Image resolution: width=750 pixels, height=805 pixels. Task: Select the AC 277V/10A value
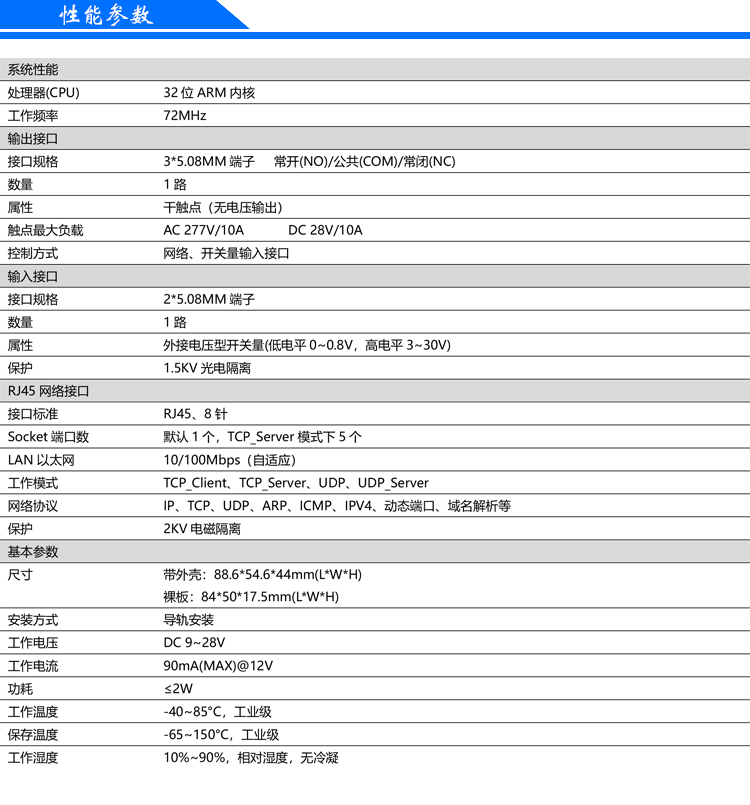(x=203, y=231)
